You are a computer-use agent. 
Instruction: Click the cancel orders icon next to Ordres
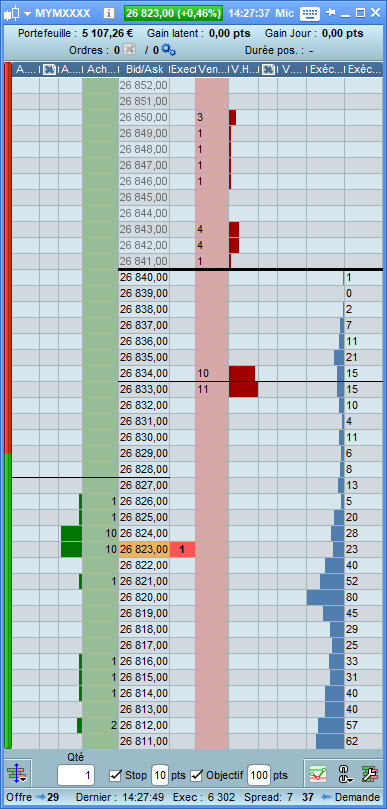[130, 50]
